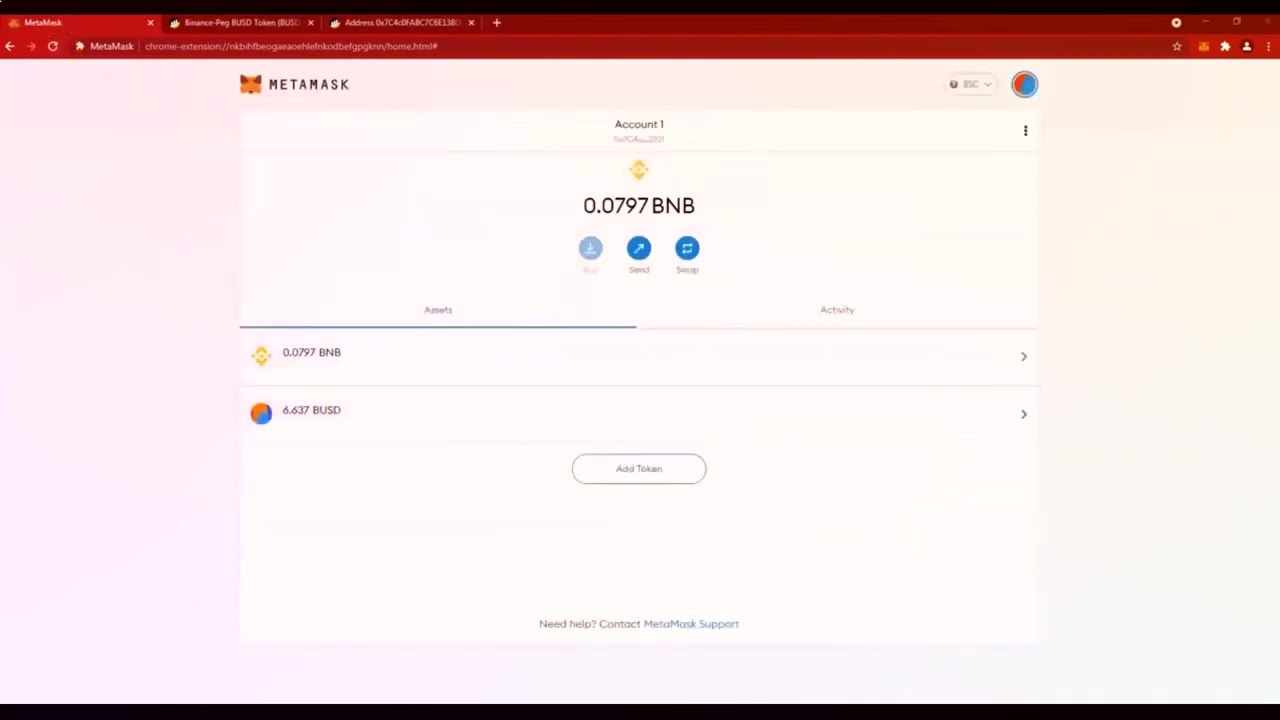Image resolution: width=1280 pixels, height=720 pixels.
Task: Click the round icon left of the minimize button
Action: tap(1176, 22)
